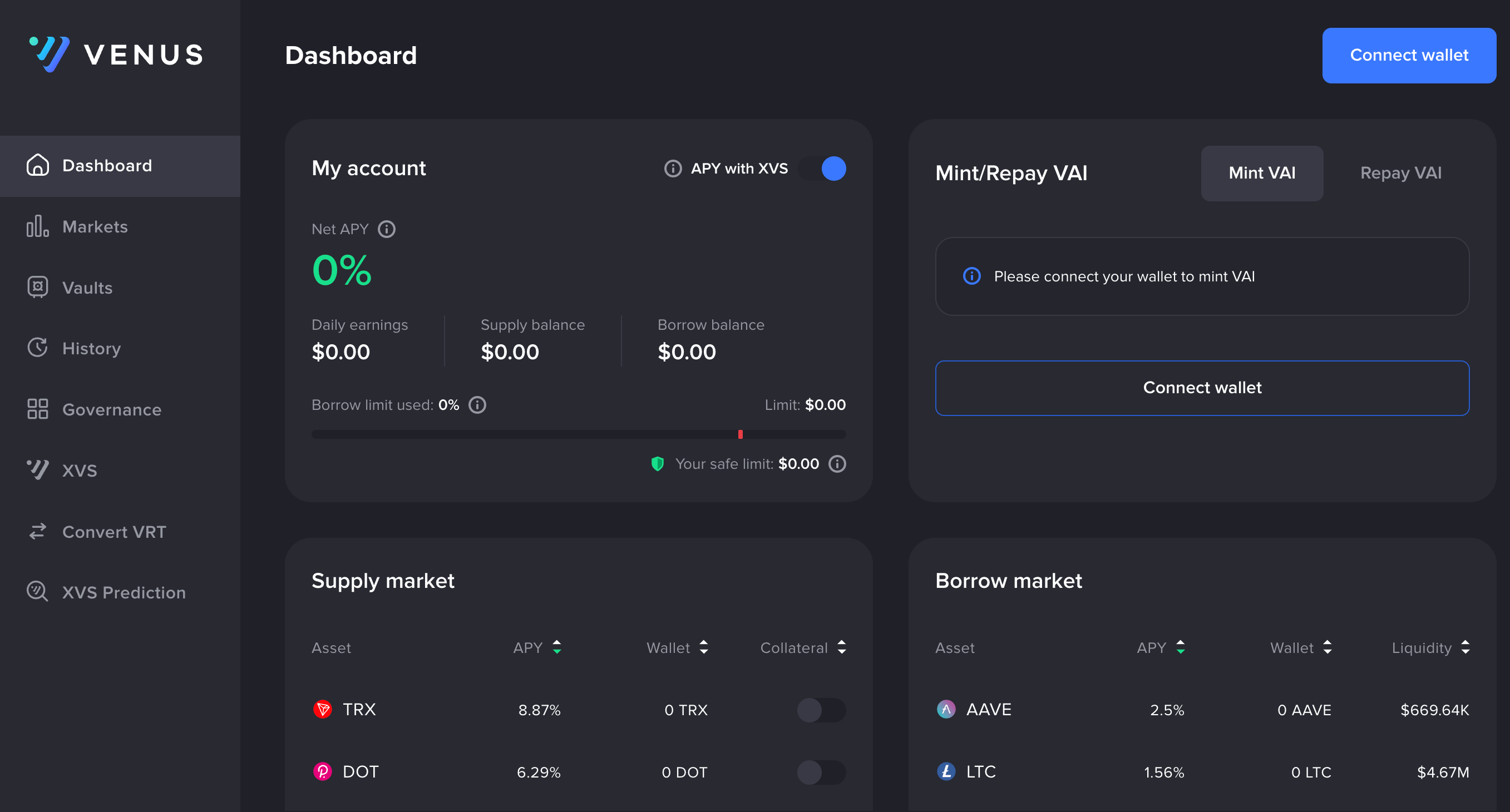Click the 0% Net APY value

342,270
